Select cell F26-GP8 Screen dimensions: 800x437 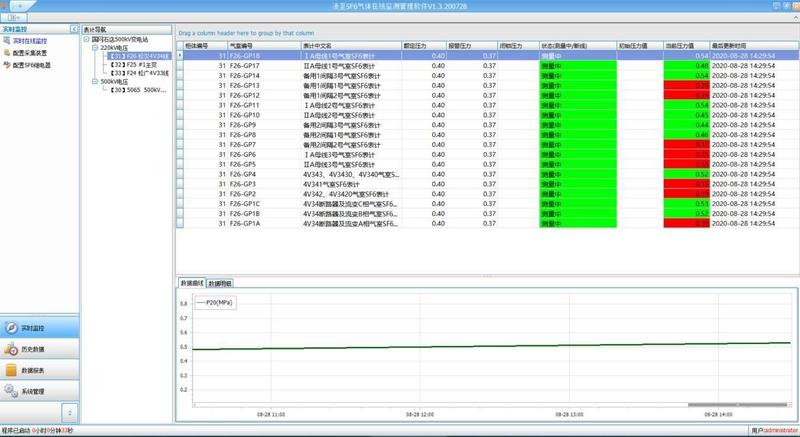tap(264, 135)
